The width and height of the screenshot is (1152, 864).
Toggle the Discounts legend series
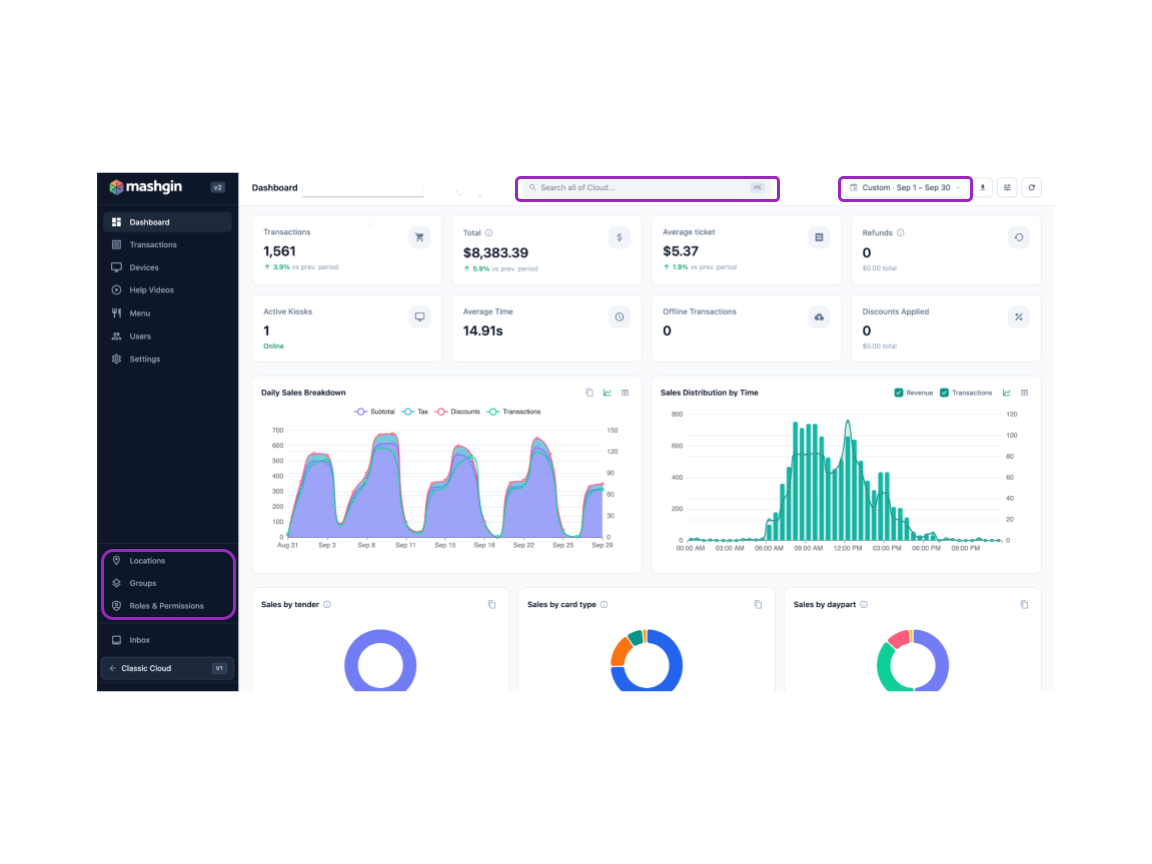(x=458, y=412)
